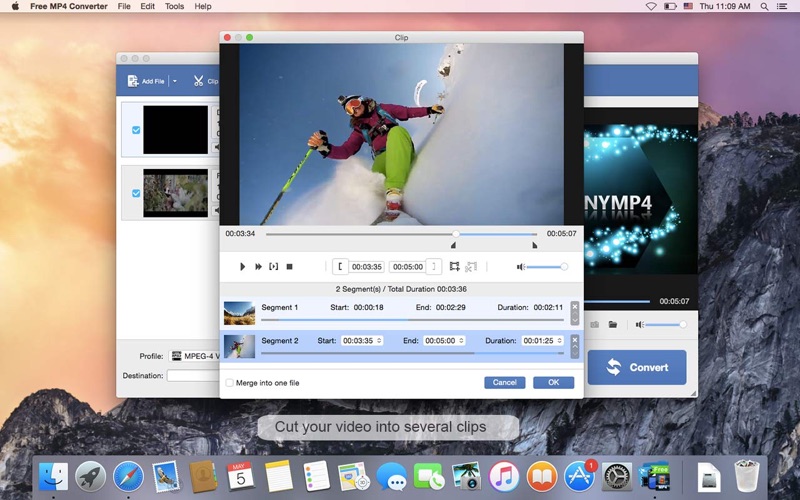The height and width of the screenshot is (500, 800).
Task: Select the Segment 2 skier thumbnail
Action: [239, 346]
